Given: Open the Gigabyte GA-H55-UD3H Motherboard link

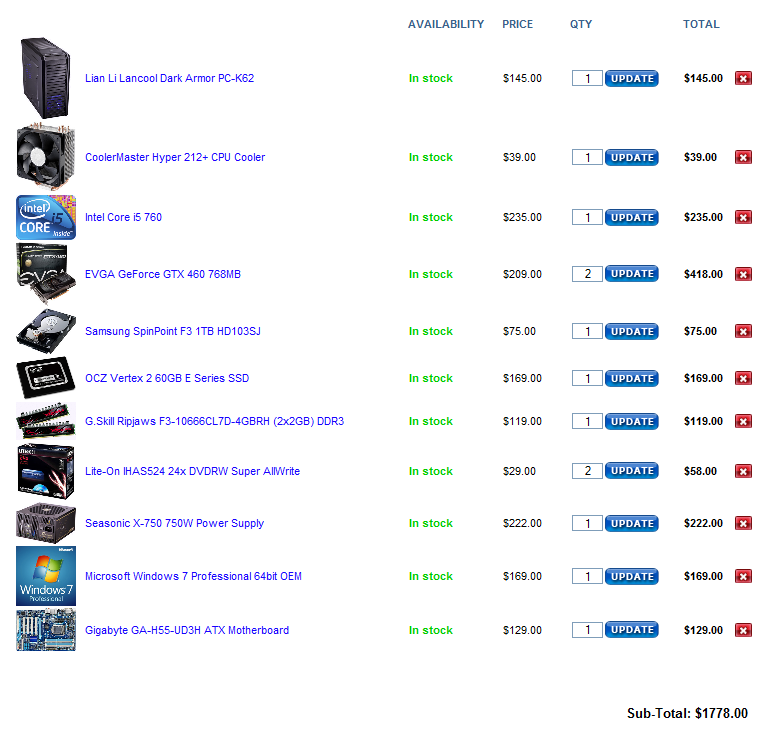Looking at the screenshot, I should (x=187, y=630).
